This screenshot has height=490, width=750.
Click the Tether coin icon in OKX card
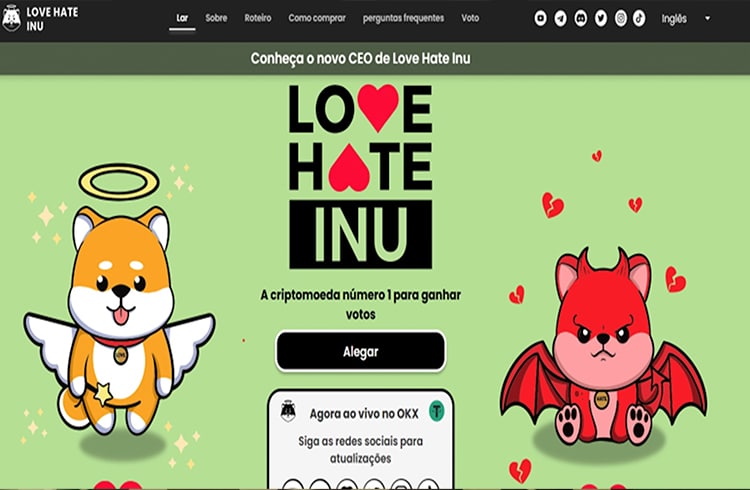(x=436, y=411)
